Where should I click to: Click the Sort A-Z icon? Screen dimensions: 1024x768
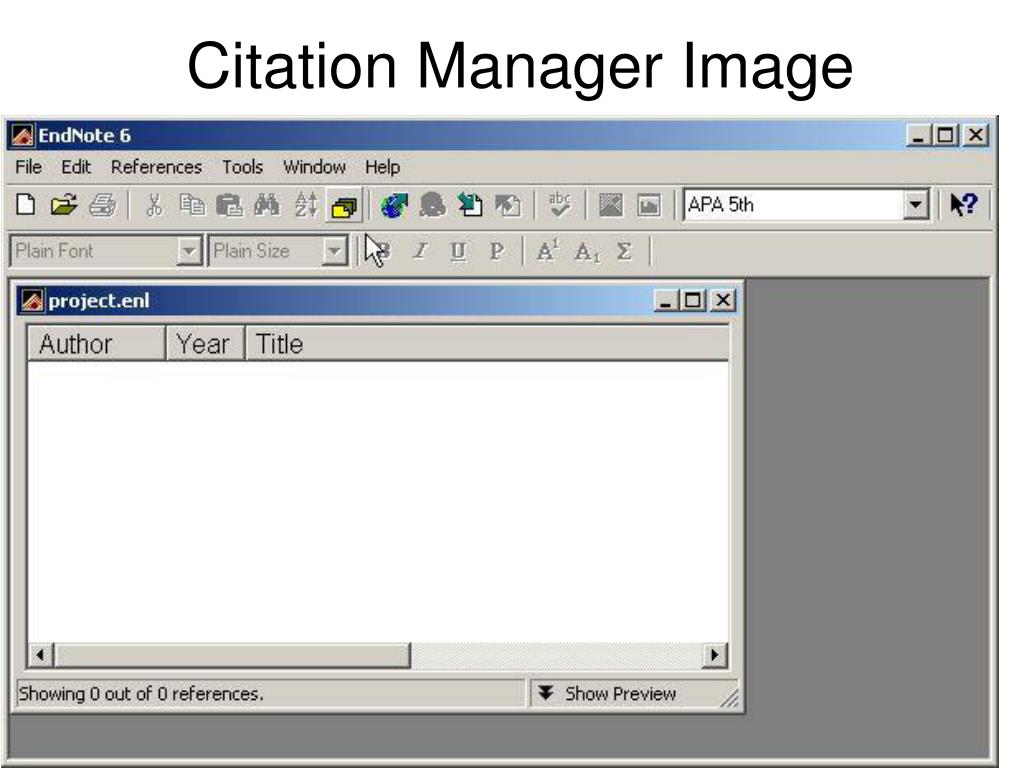(306, 205)
